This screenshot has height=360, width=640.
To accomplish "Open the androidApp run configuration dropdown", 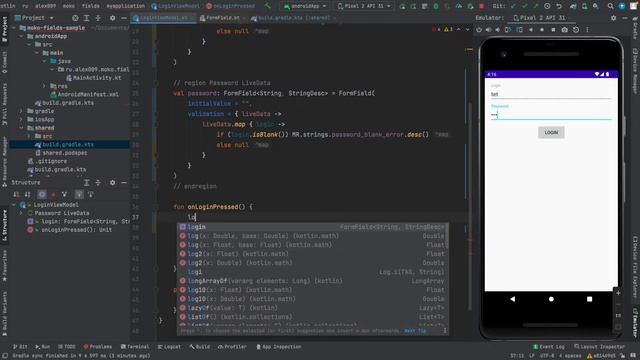I will (305, 6).
